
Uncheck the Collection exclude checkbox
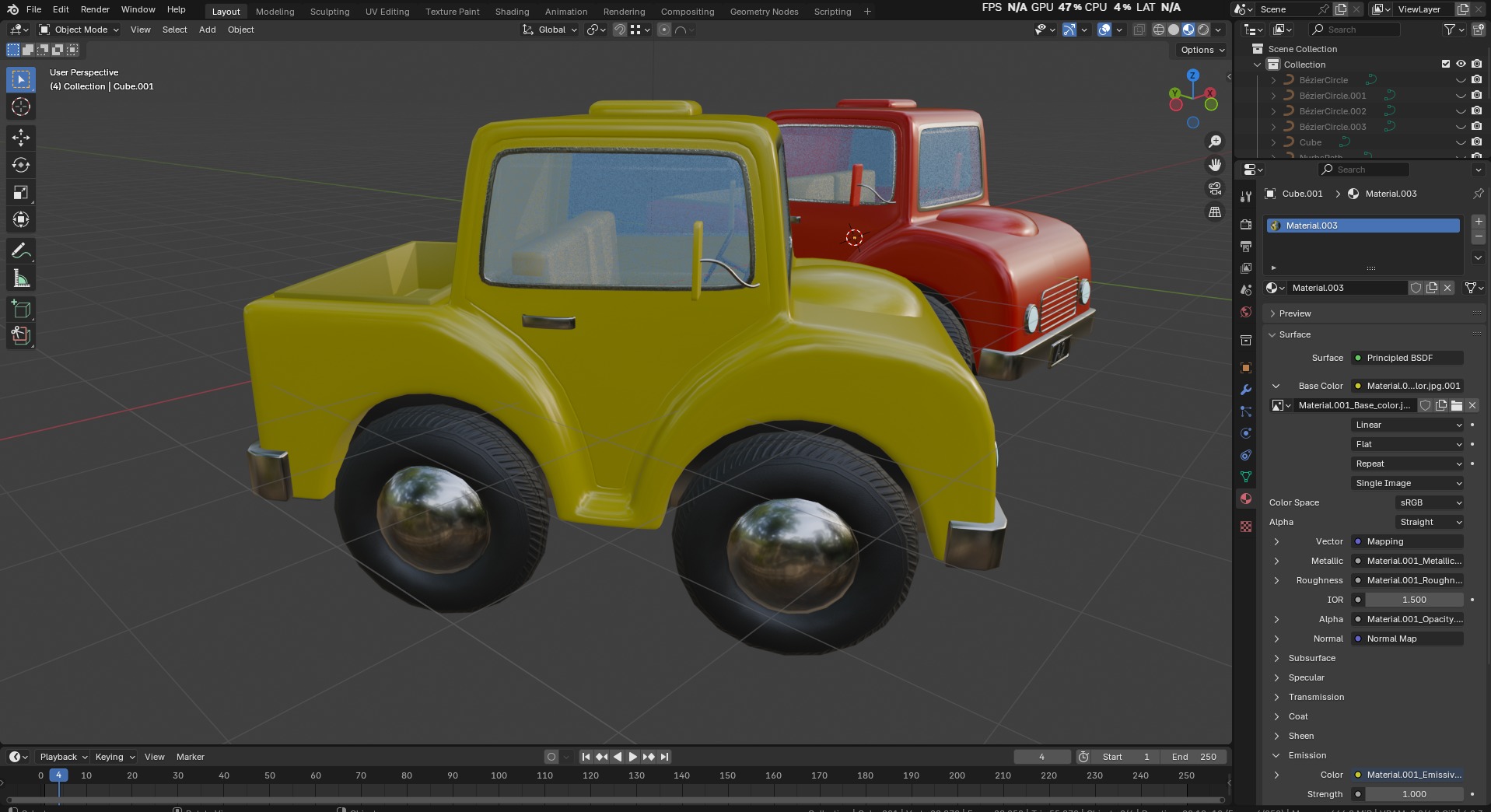(x=1446, y=65)
